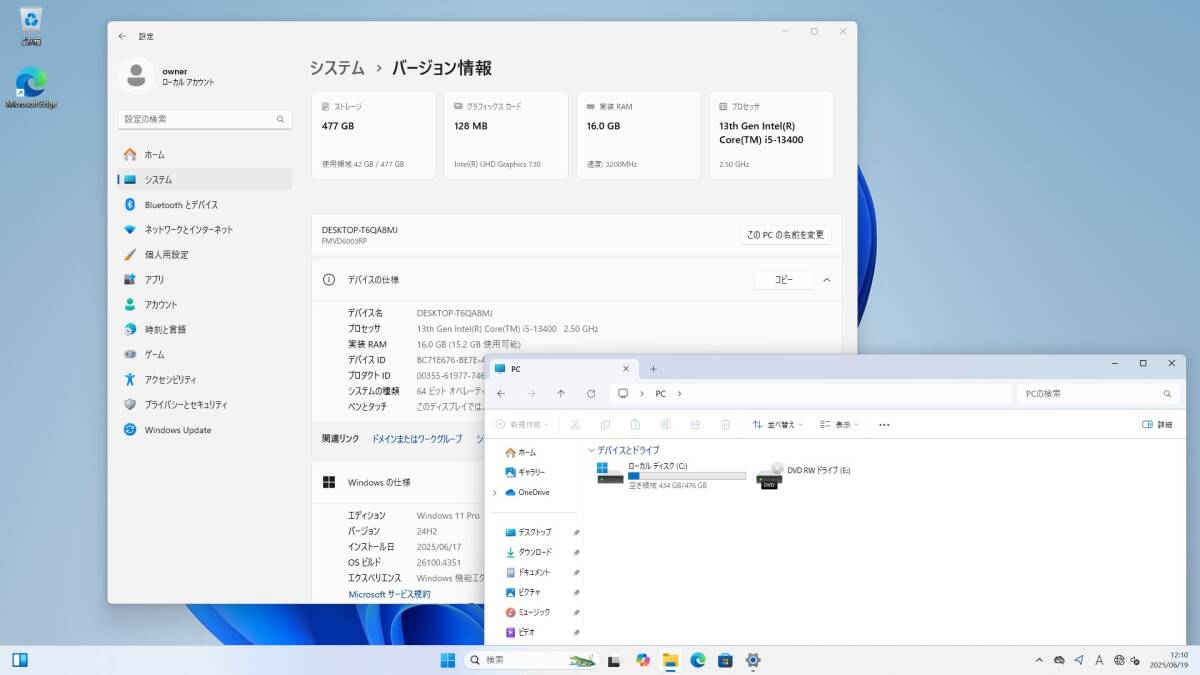This screenshot has width=1200, height=675.
Task: Open the 表示 view dropdown
Action: (839, 424)
